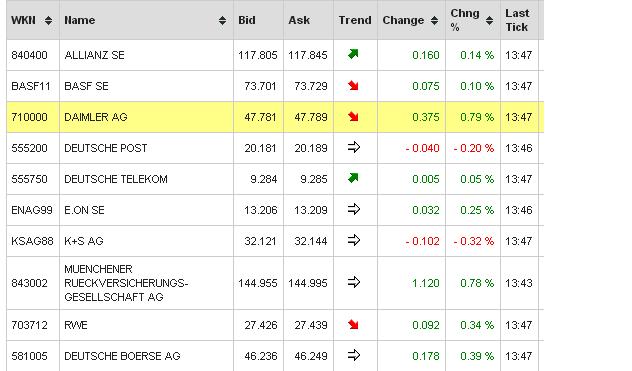632x371 pixels.
Task: Click WKN code ENAG99
Action: [32, 210]
